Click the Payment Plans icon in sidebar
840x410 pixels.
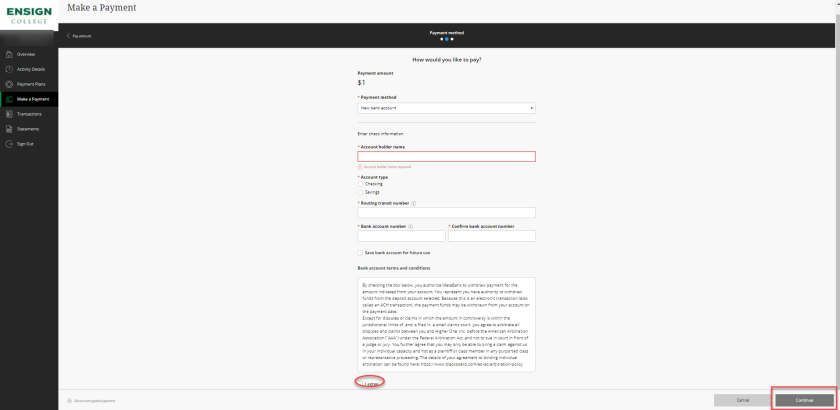pos(8,84)
